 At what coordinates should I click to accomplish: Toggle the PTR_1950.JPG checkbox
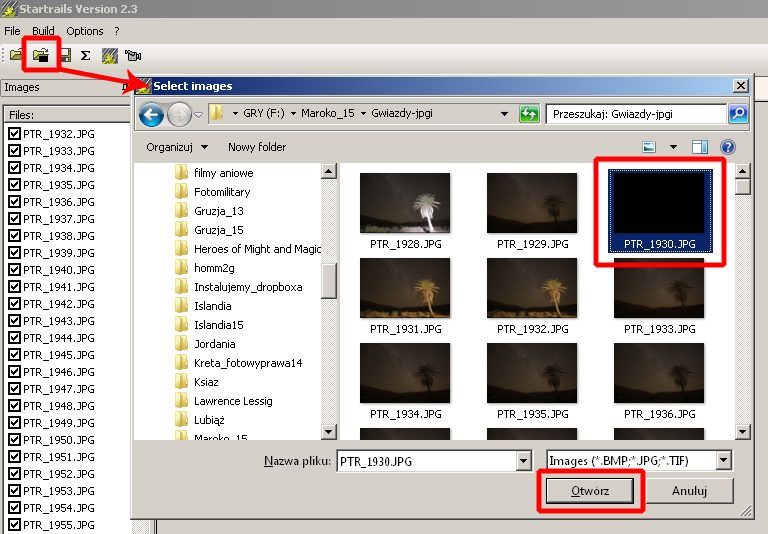tap(14, 440)
